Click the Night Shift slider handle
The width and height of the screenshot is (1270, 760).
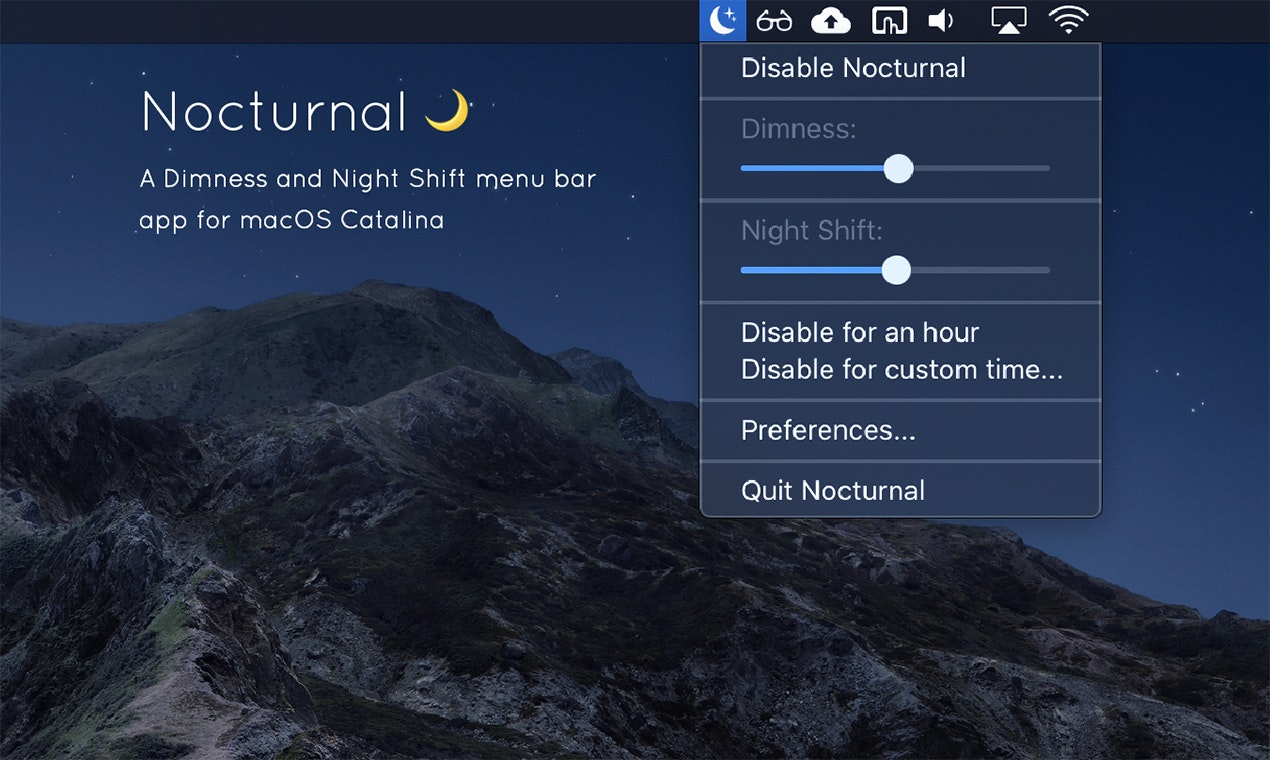[x=896, y=271]
